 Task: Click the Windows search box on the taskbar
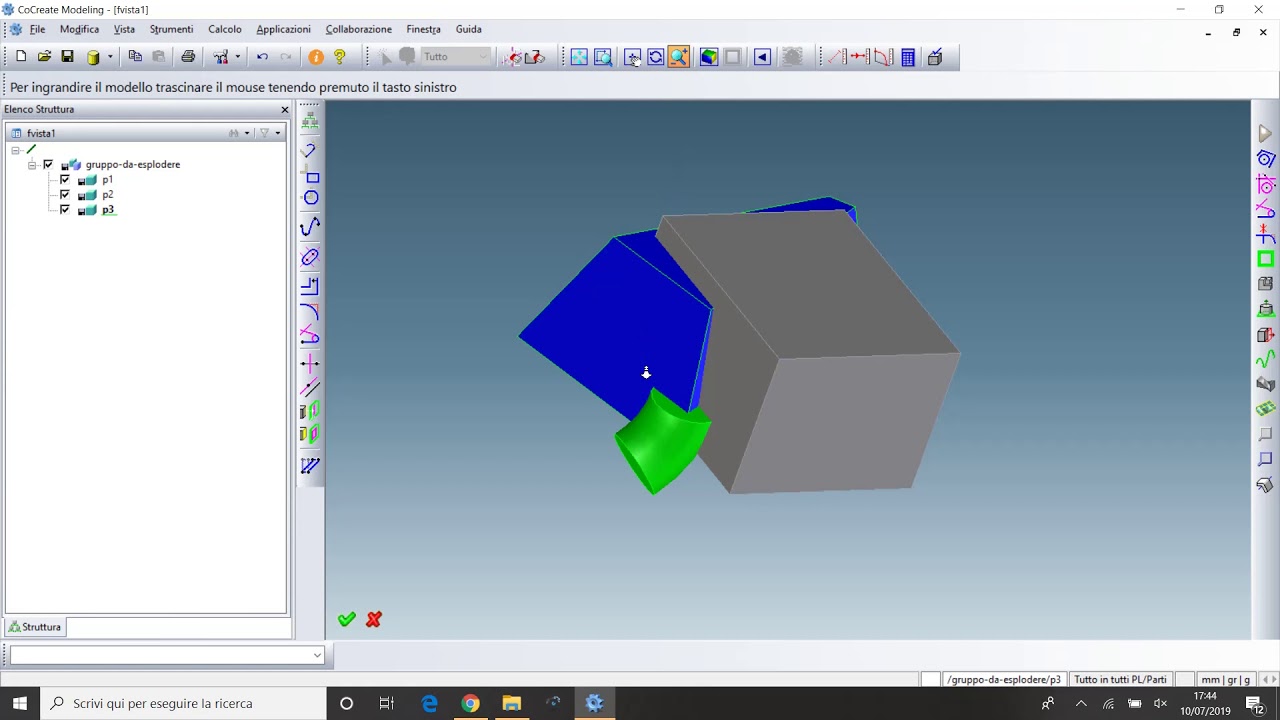coord(183,703)
